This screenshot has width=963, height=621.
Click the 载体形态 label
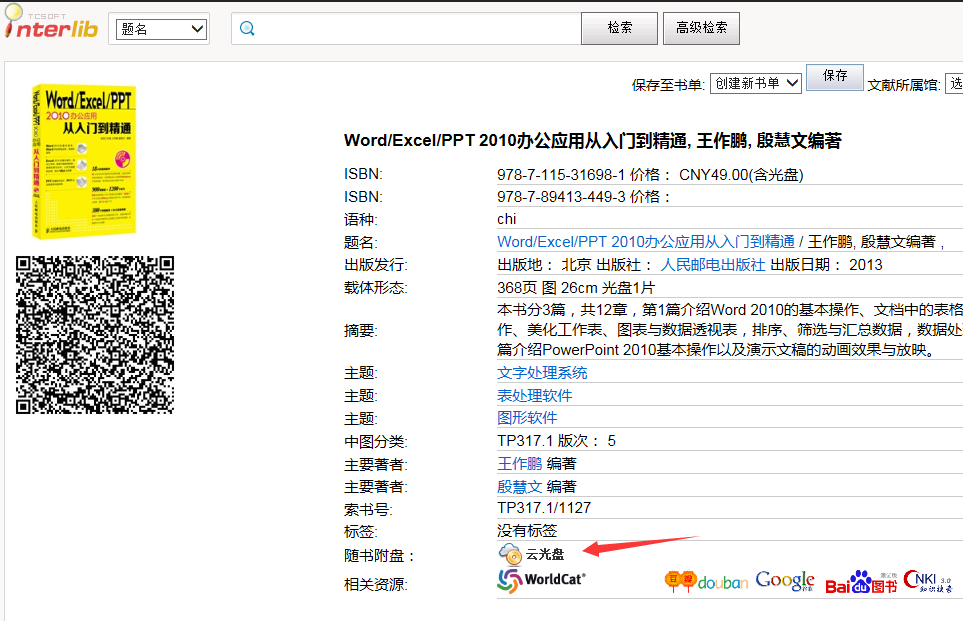(375, 287)
